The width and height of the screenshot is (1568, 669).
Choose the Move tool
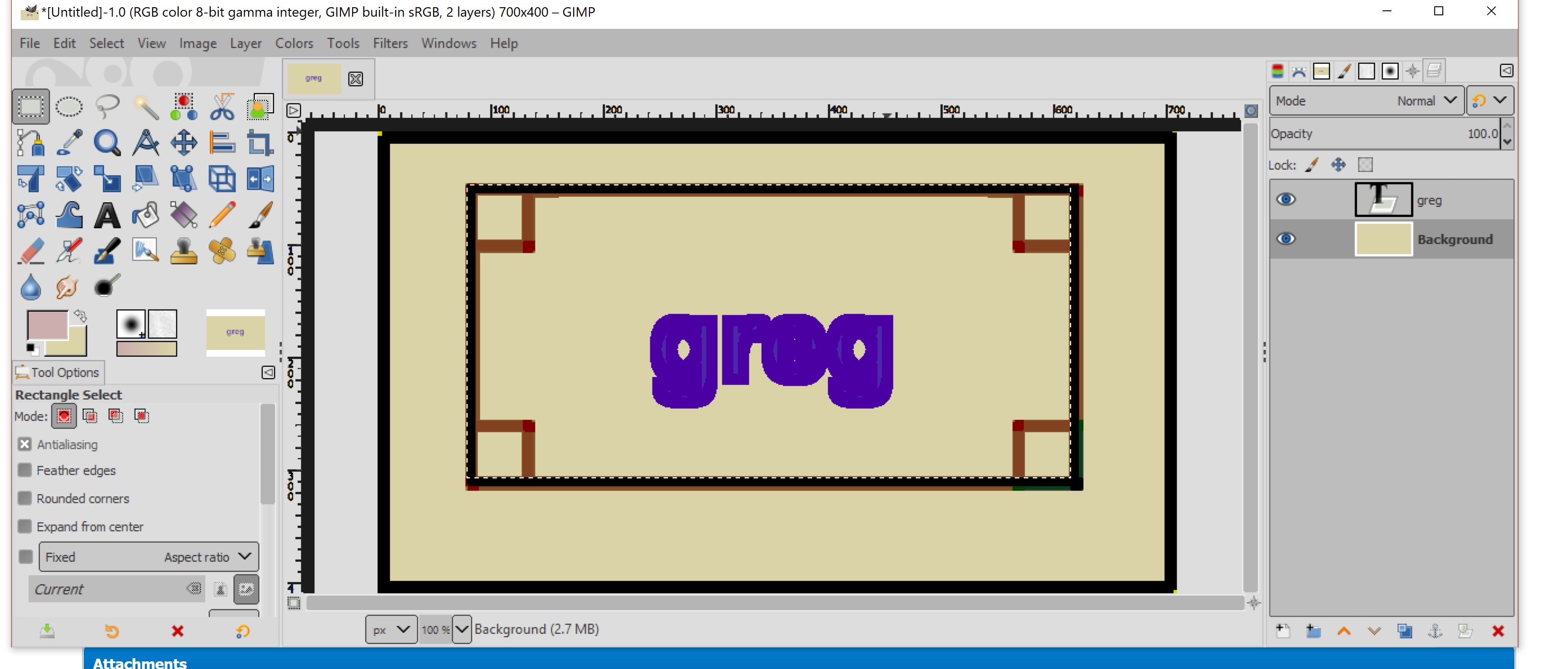[183, 143]
